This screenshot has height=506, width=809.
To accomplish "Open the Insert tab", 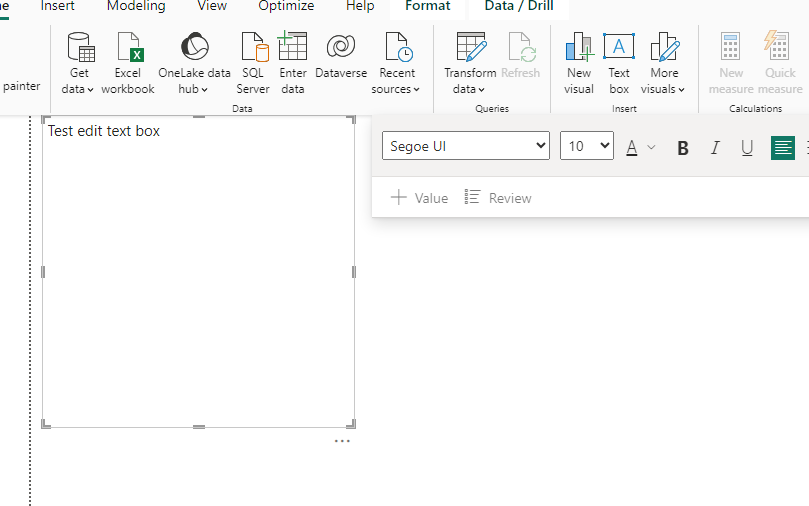I will (x=57, y=6).
